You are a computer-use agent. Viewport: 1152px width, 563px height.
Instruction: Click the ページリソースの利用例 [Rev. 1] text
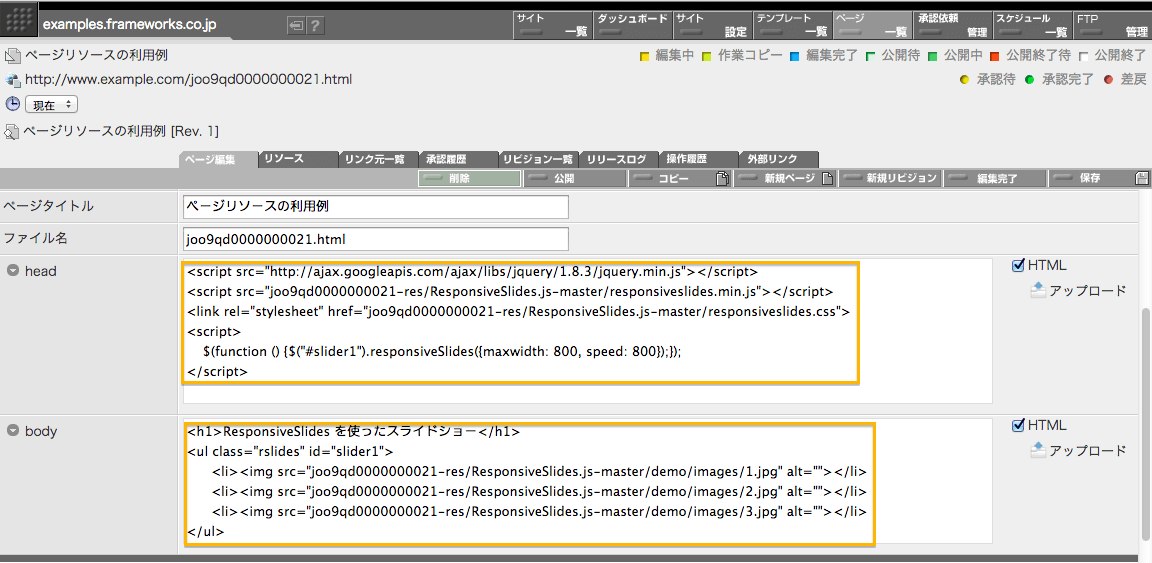(121, 132)
